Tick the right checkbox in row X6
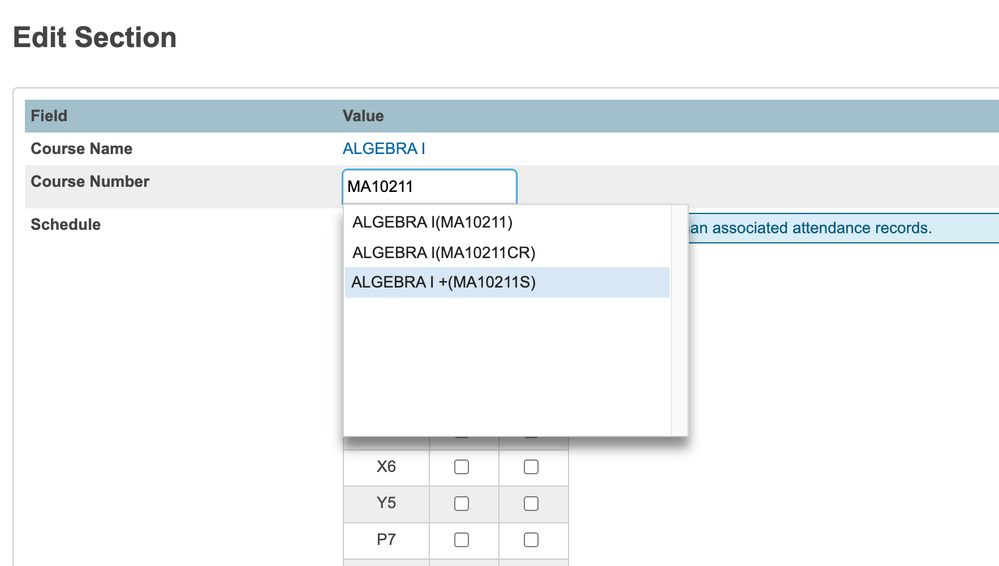Screen dimensions: 999x566 (531, 467)
